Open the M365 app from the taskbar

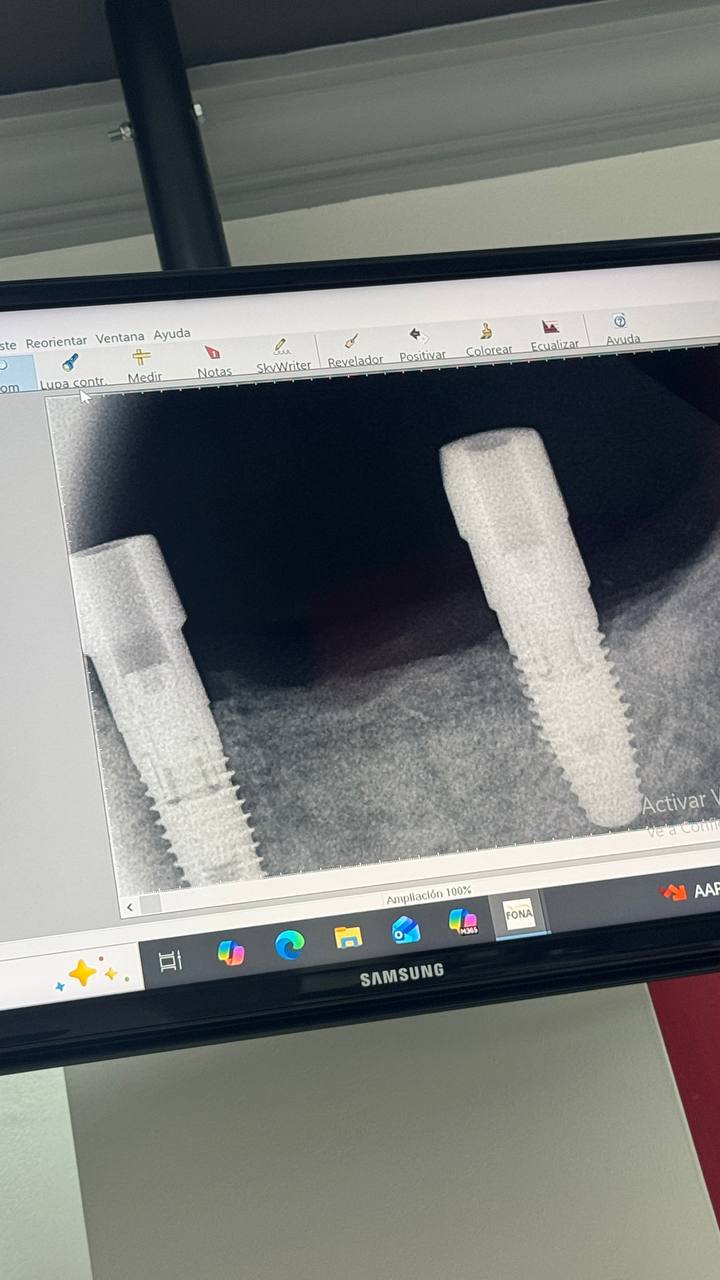pyautogui.click(x=462, y=922)
